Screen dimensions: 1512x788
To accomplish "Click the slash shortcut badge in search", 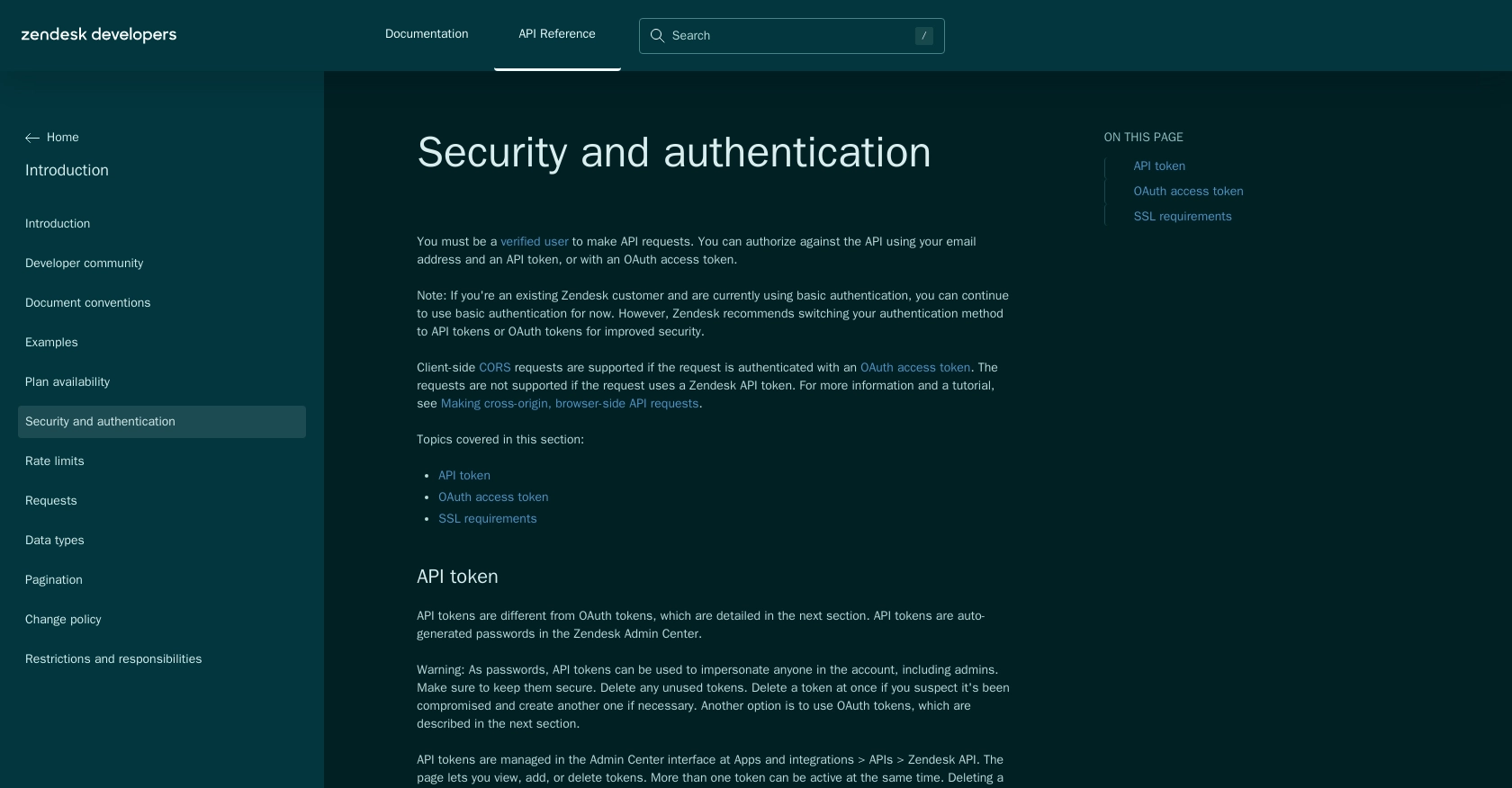I will (923, 36).
